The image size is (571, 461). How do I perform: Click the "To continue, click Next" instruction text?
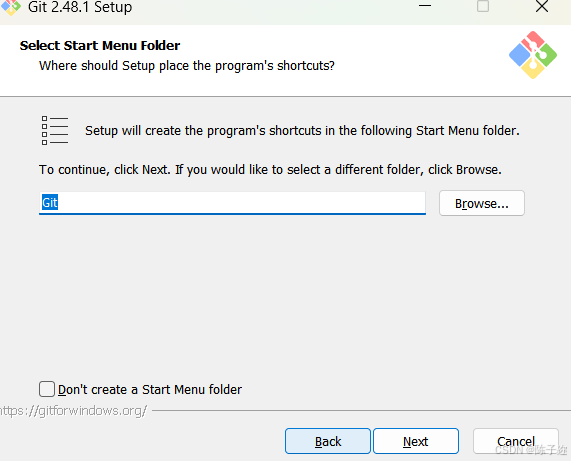(x=270, y=170)
